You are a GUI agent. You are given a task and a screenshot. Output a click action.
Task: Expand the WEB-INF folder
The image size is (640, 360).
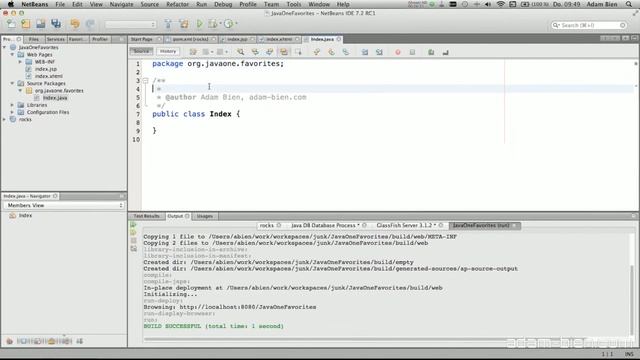[x=20, y=62]
